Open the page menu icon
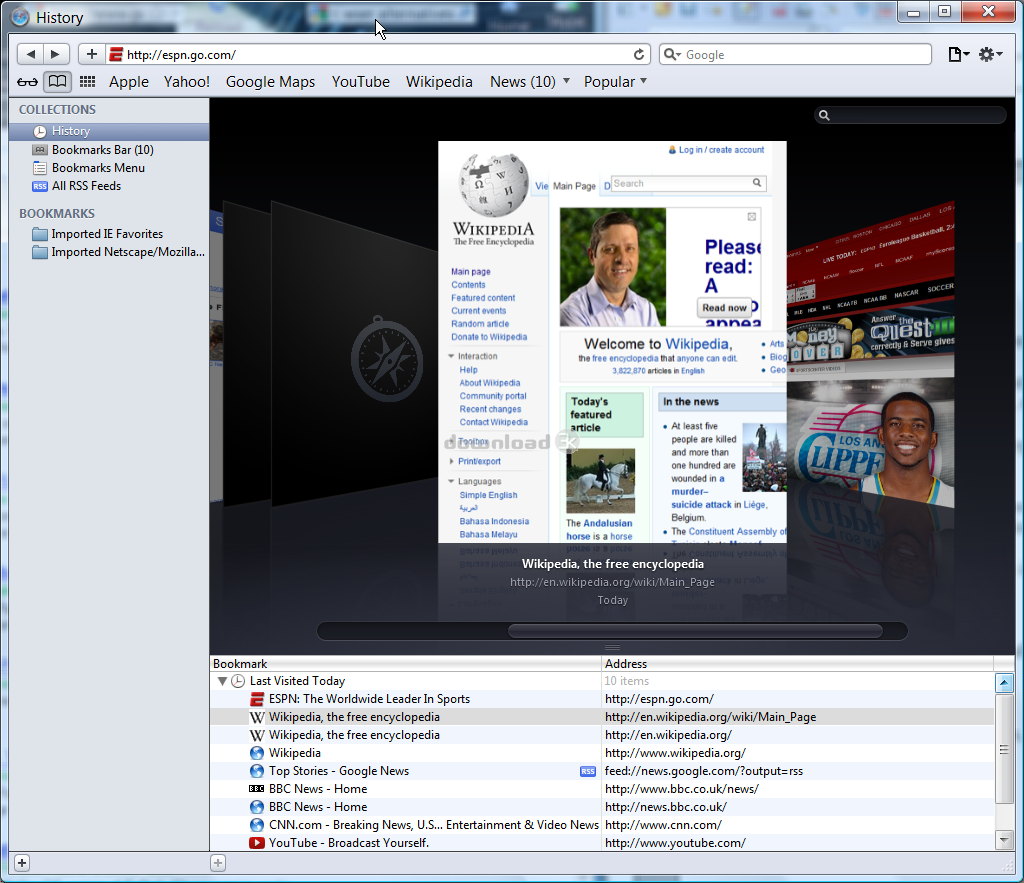 pos(959,54)
